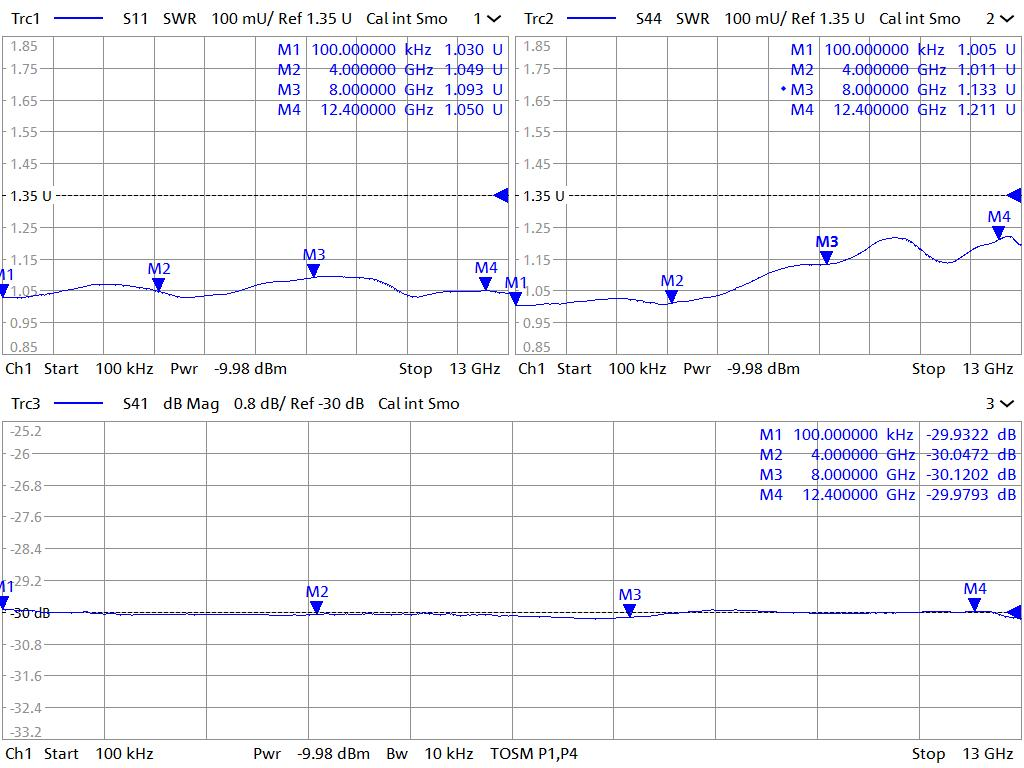Click the S44 reference level triangle at 1.35 U
Image resolution: width=1024 pixels, height=768 pixels.
tap(1014, 195)
